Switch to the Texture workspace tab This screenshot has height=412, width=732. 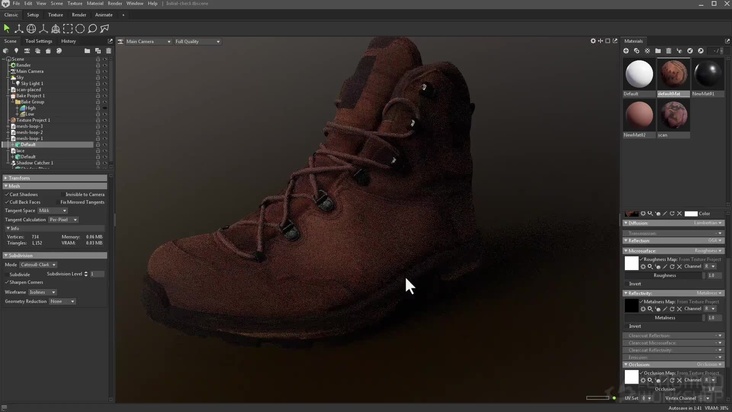[x=55, y=15]
